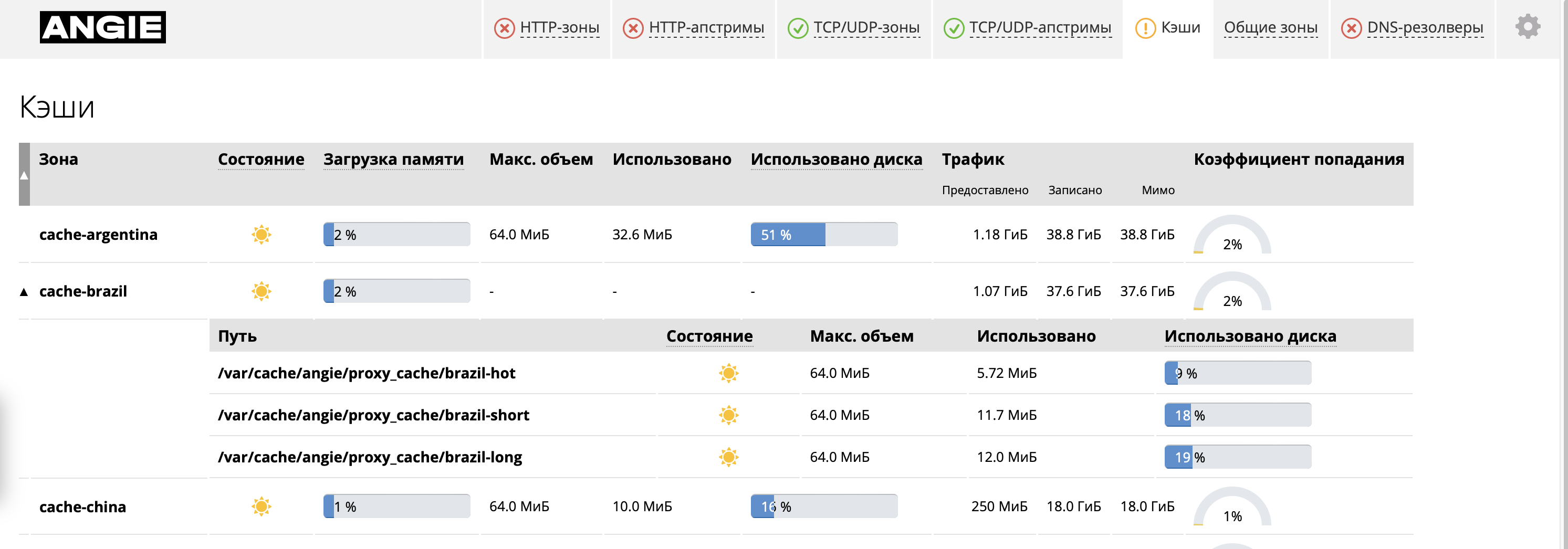Click the Загрузка памяти column header
This screenshot has width=1568, height=549.
click(393, 160)
